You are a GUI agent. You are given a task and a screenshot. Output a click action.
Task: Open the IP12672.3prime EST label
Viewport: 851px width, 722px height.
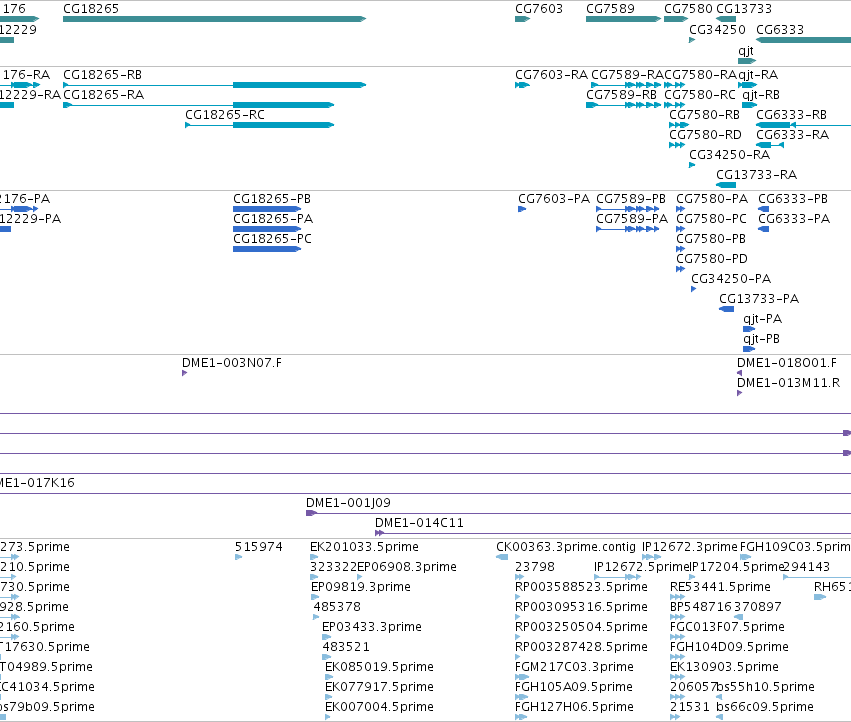690,547
